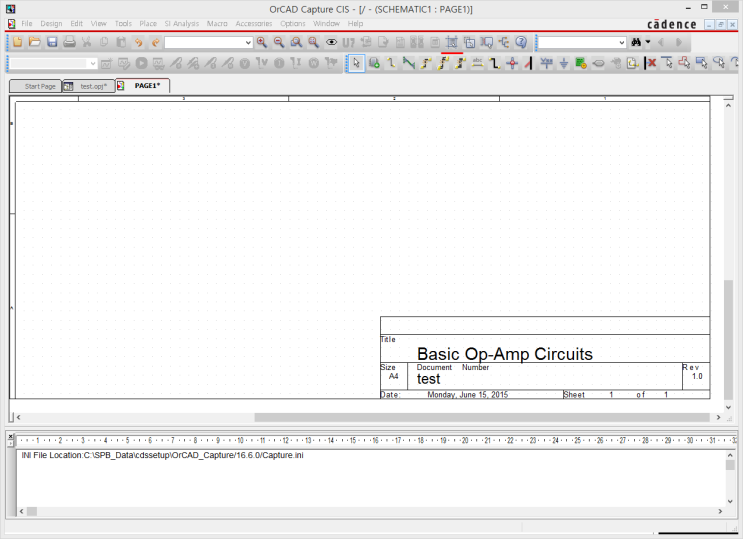Open the Help menu
Viewport: 743px width, 539px height.
[x=355, y=23]
